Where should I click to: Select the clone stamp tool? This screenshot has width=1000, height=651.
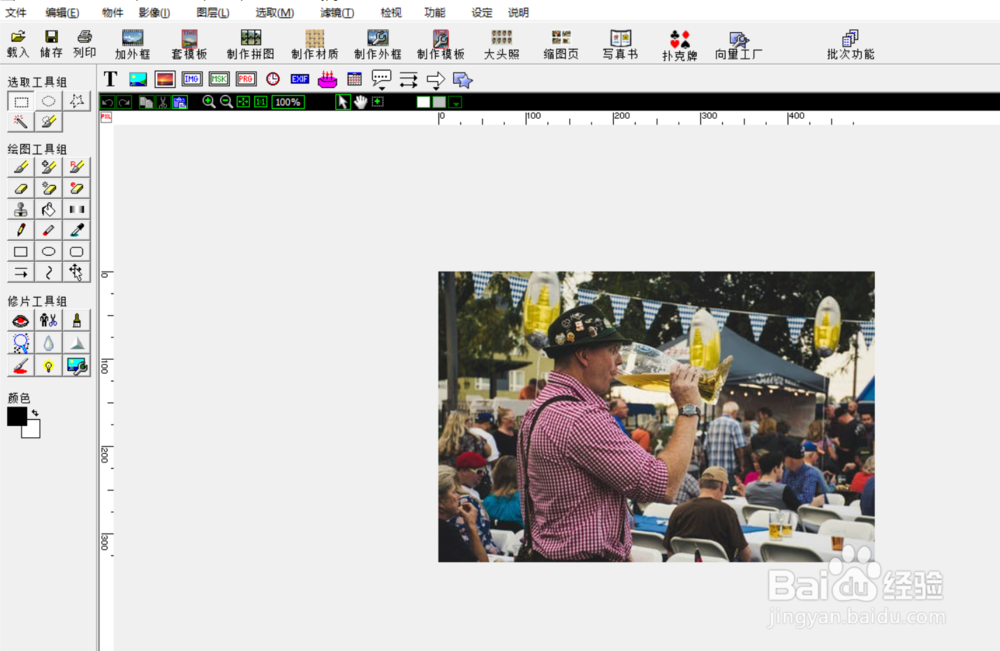click(x=21, y=209)
